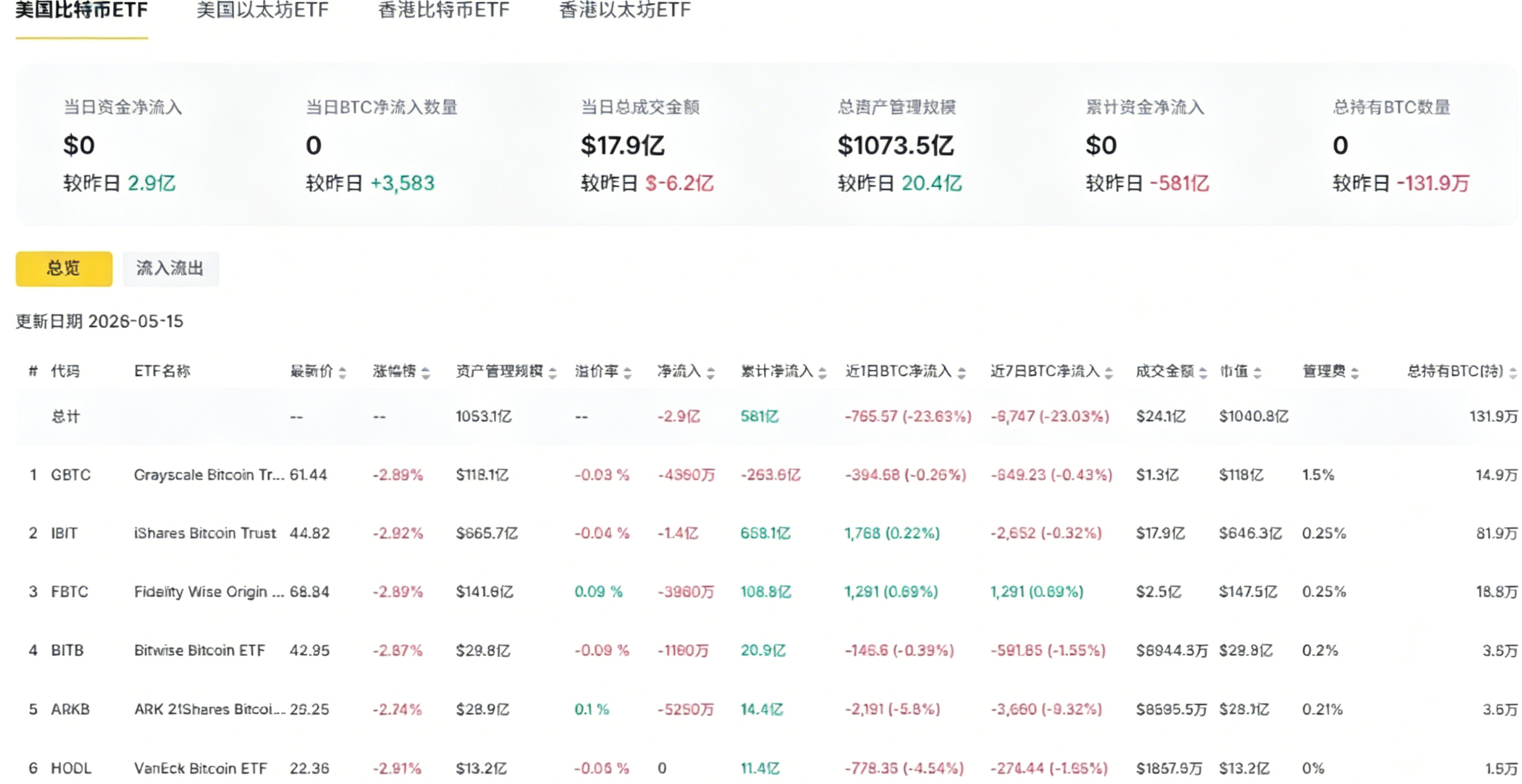This screenshot has height=784, width=1522.
Task: Sort table by 市值 column
Action: pos(1240,371)
